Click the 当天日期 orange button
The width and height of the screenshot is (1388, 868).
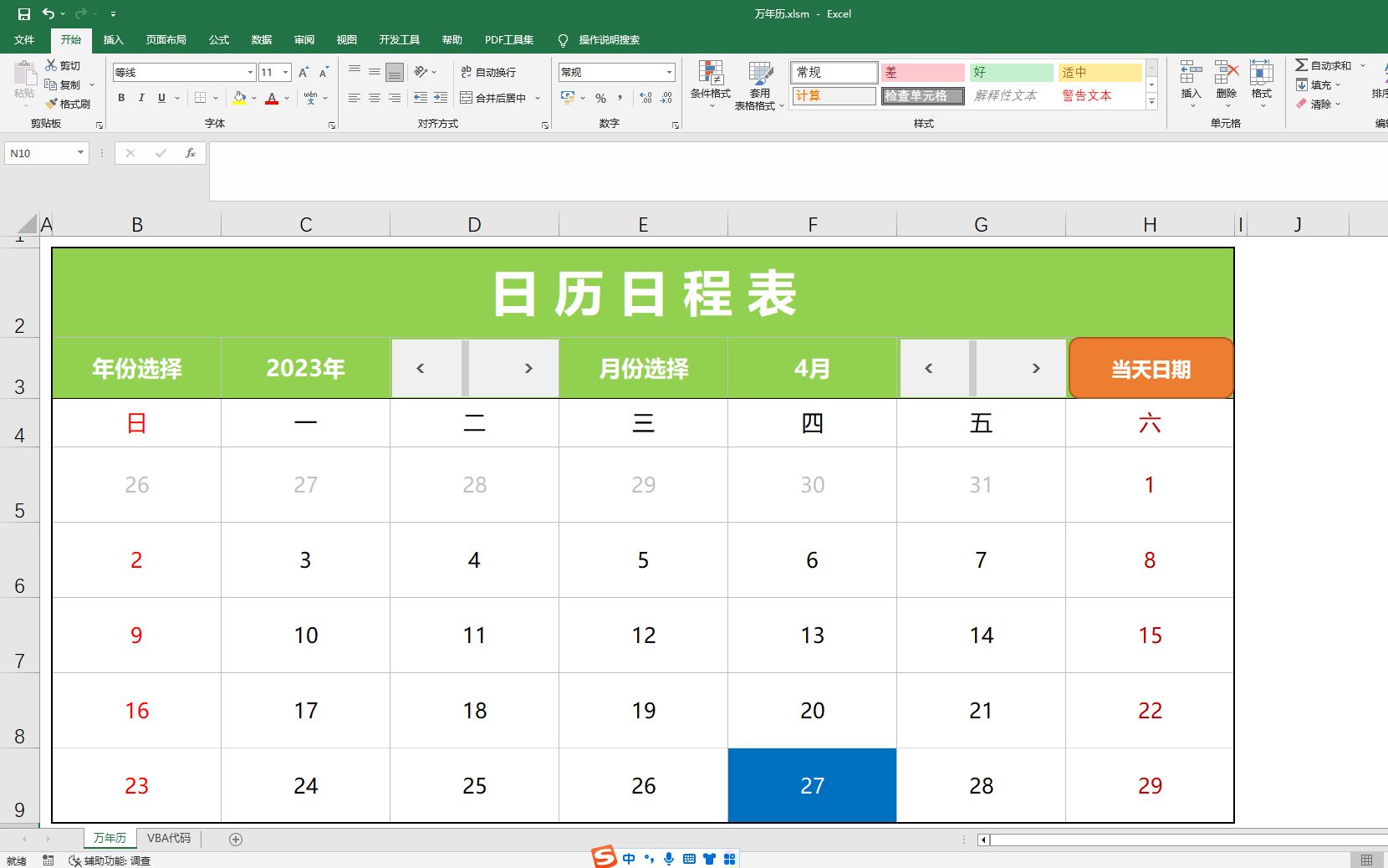(x=1150, y=368)
